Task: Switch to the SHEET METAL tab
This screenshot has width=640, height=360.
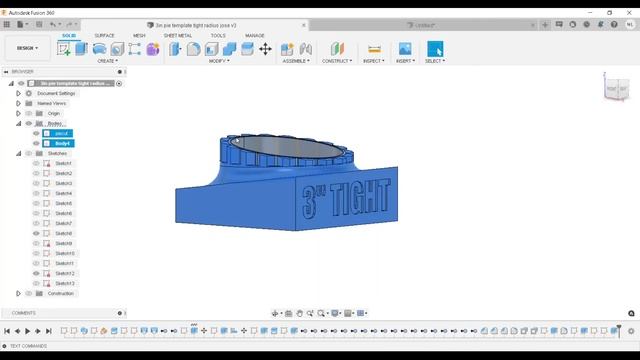Action: [178, 36]
